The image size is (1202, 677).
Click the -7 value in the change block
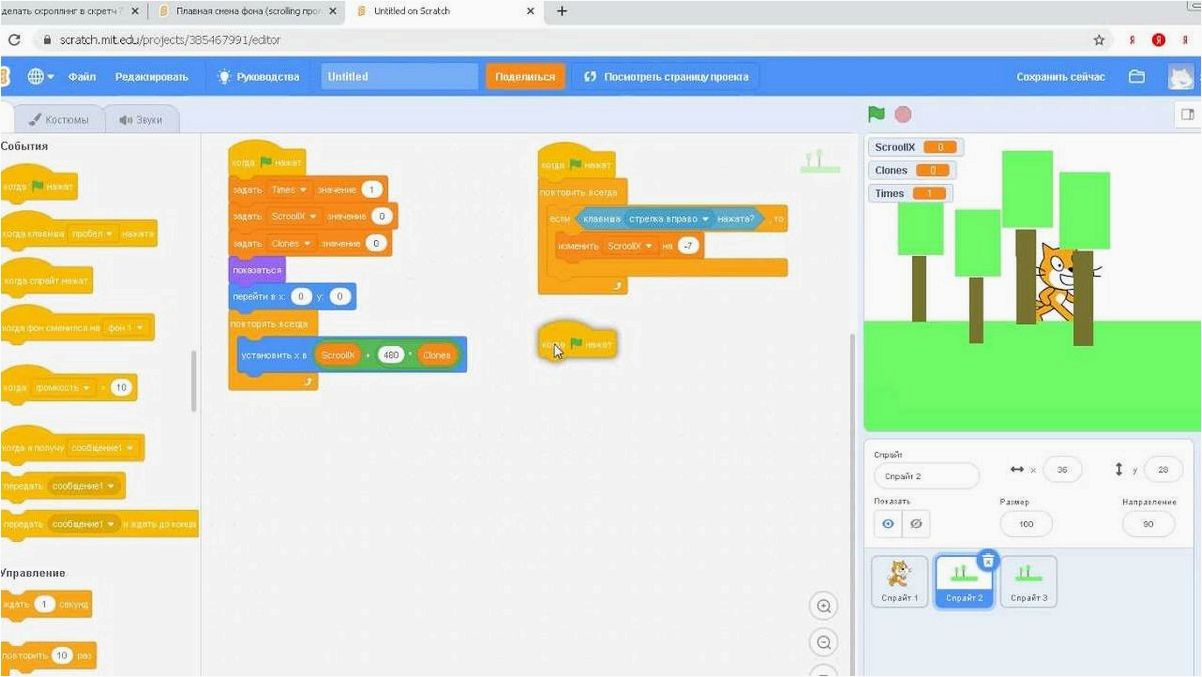tap(687, 246)
